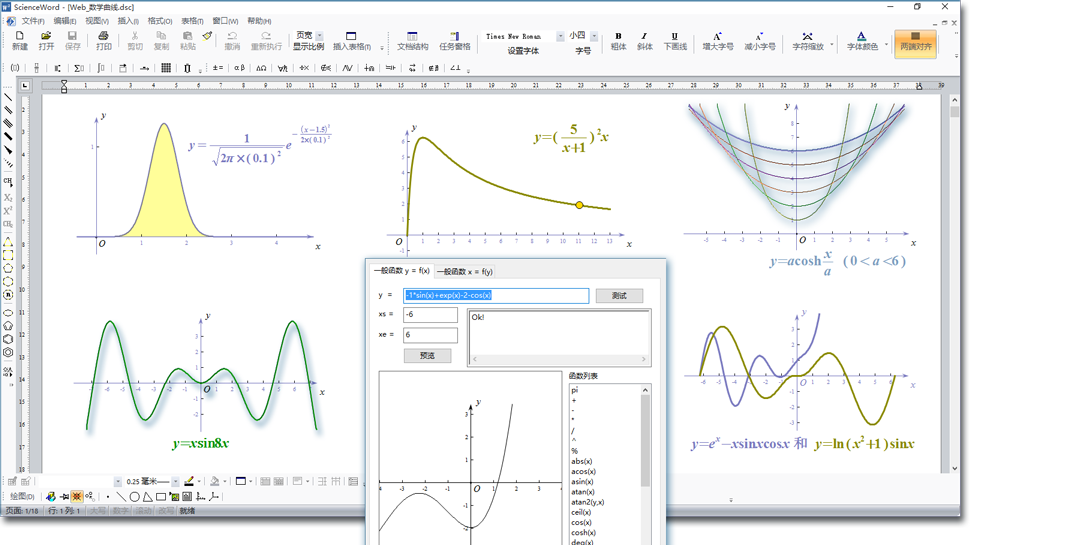Switch to the 一般函数 x = f(y) tab
Image resolution: width=1067 pixels, height=545 pixels.
coord(464,271)
